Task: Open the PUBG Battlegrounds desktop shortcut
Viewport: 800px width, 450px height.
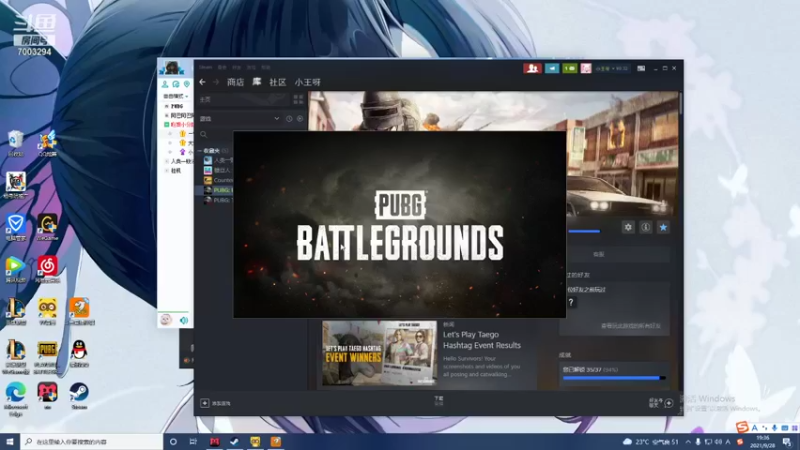Action: (47, 358)
